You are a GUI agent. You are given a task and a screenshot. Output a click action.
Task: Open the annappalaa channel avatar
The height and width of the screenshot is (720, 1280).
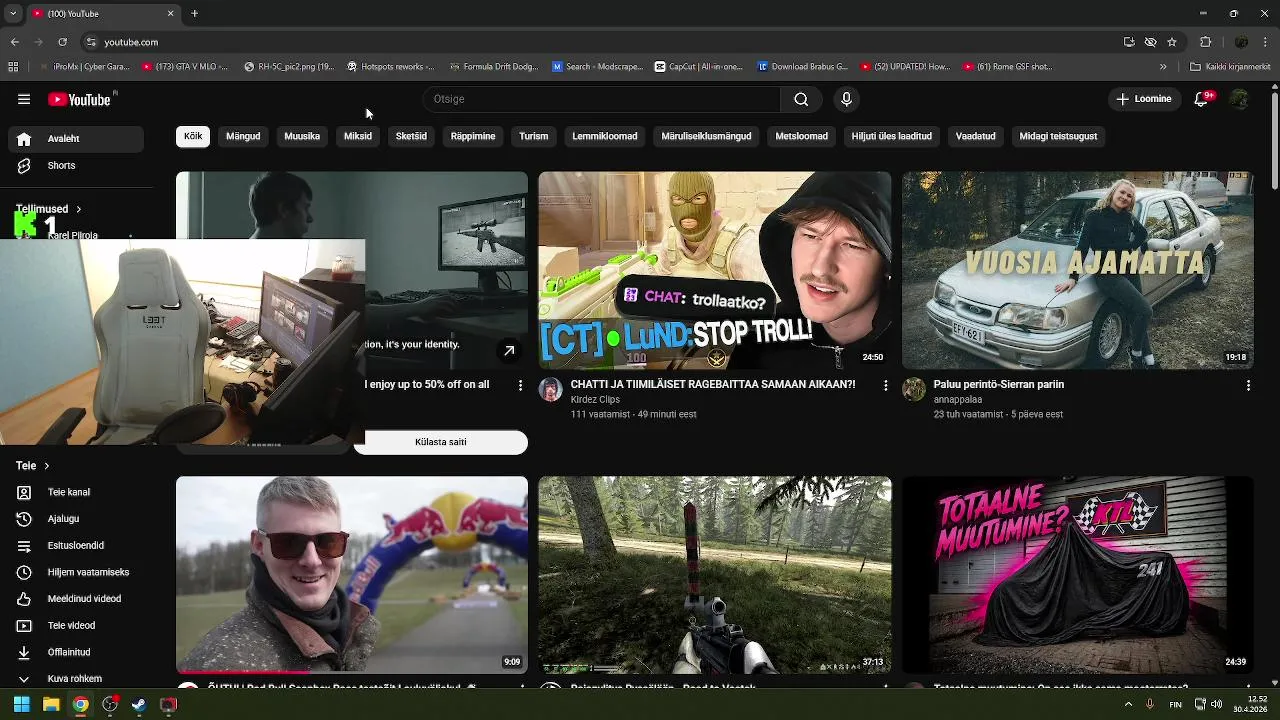[x=914, y=390]
